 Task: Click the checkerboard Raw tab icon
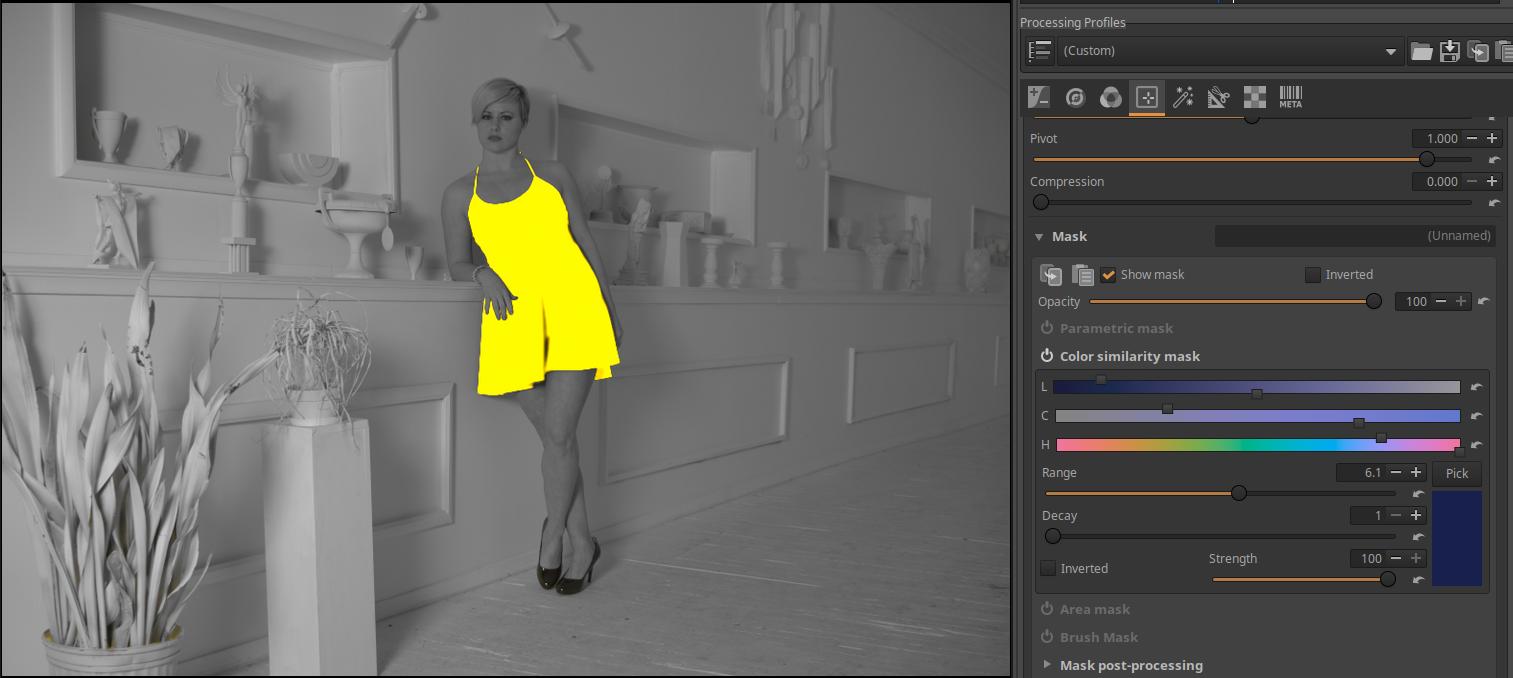click(1254, 97)
